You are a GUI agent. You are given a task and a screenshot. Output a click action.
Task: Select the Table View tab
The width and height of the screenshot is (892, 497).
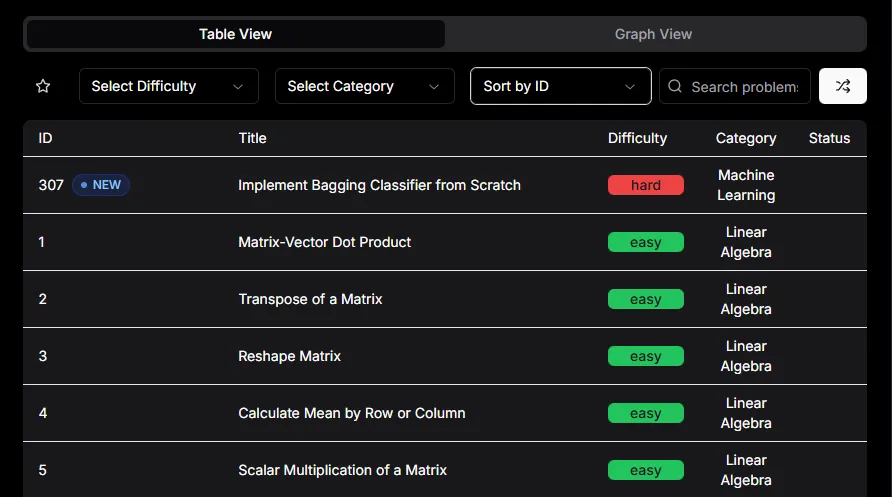click(x=235, y=34)
